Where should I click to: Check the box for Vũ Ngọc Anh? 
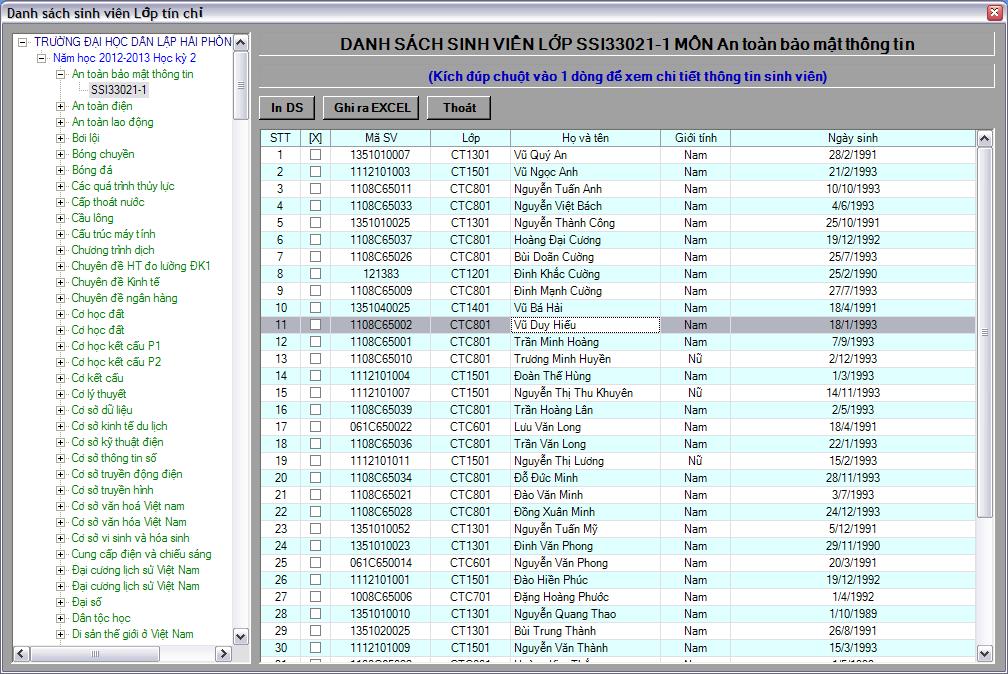[x=315, y=172]
